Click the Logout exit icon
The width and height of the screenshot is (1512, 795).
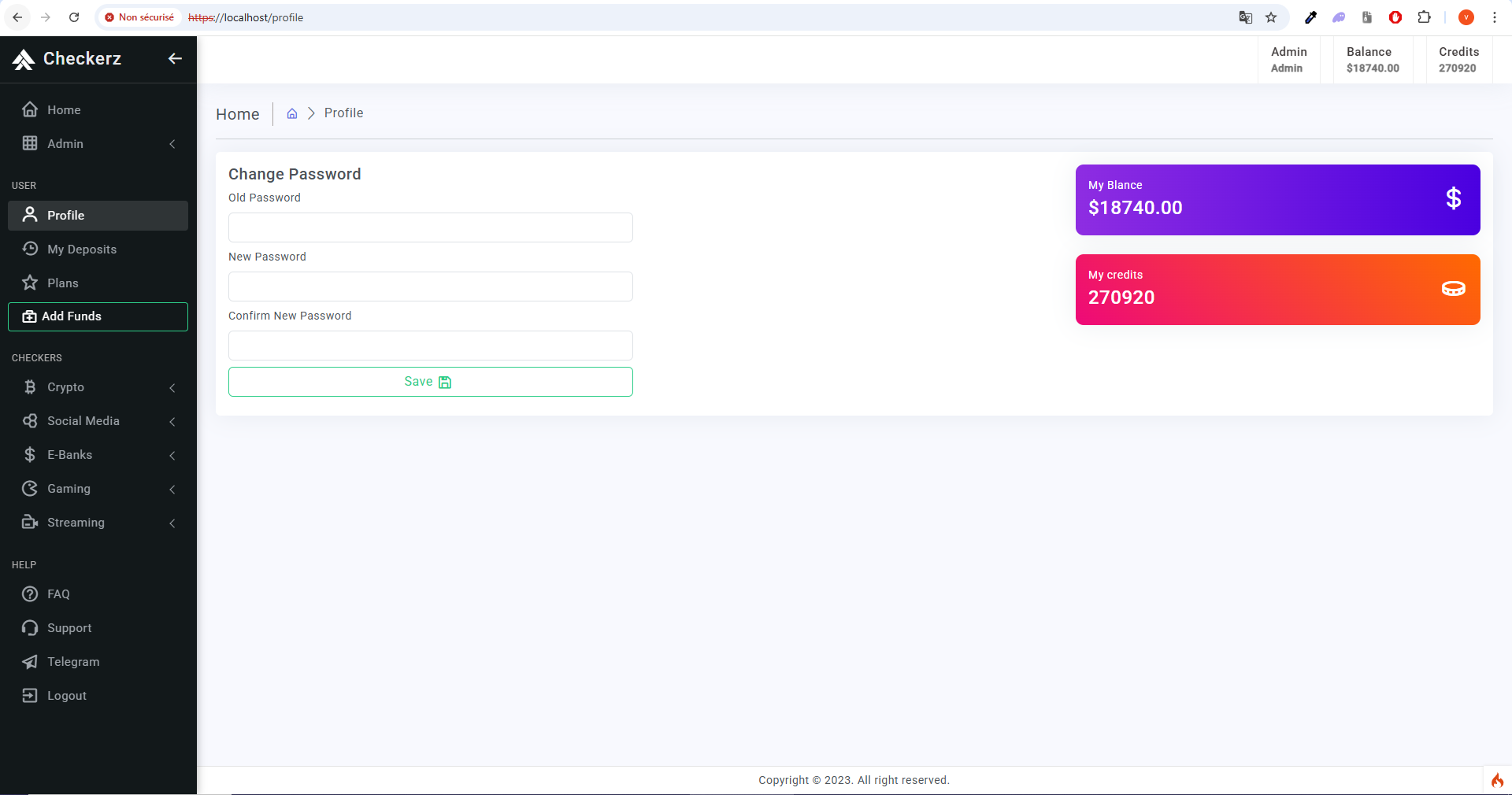point(30,695)
